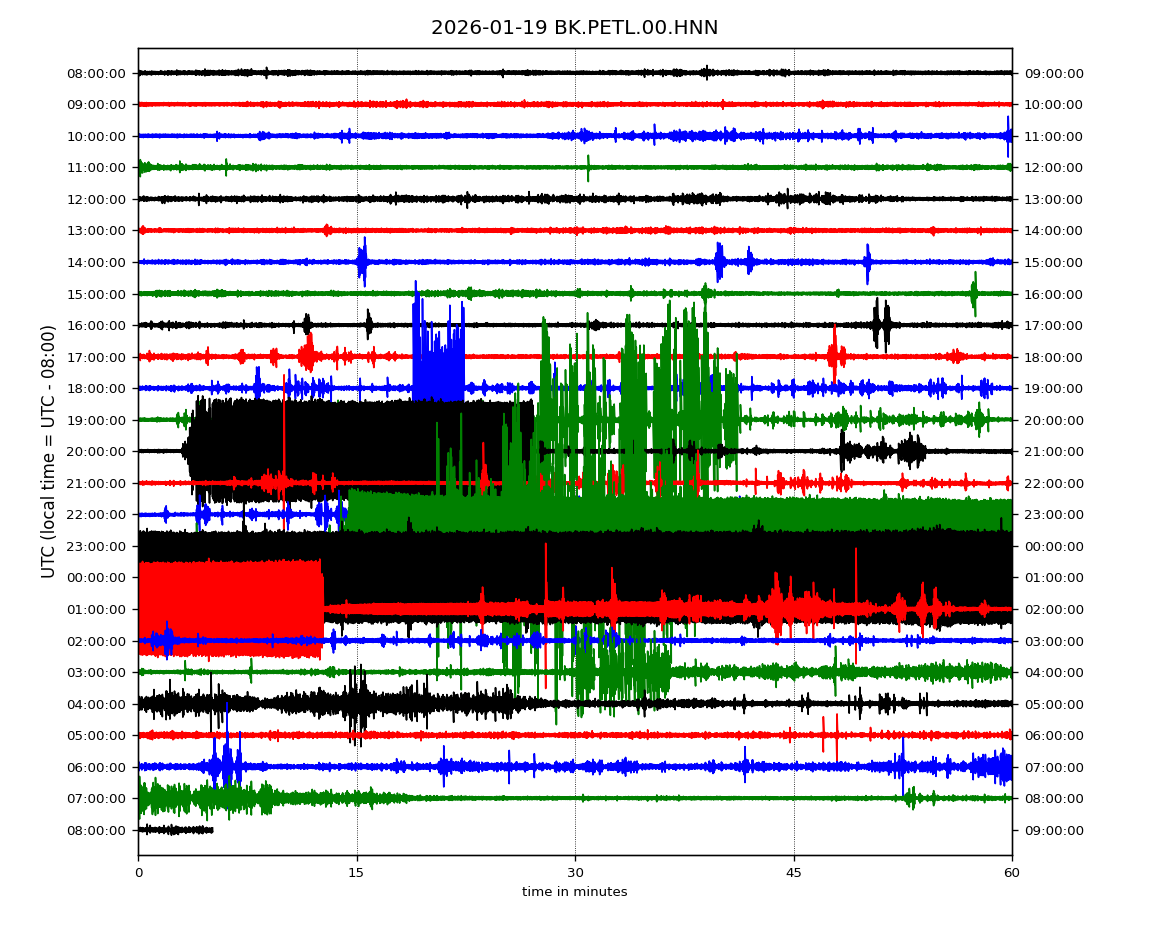Select the 0 minute tick label

[x=138, y=873]
